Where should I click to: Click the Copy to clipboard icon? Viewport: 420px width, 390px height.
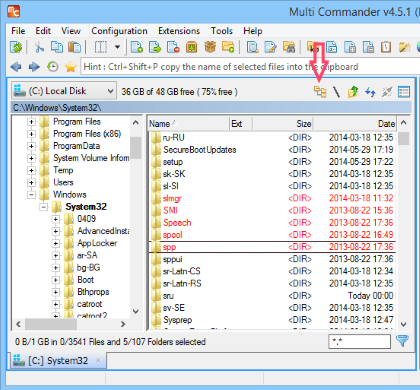[57, 47]
